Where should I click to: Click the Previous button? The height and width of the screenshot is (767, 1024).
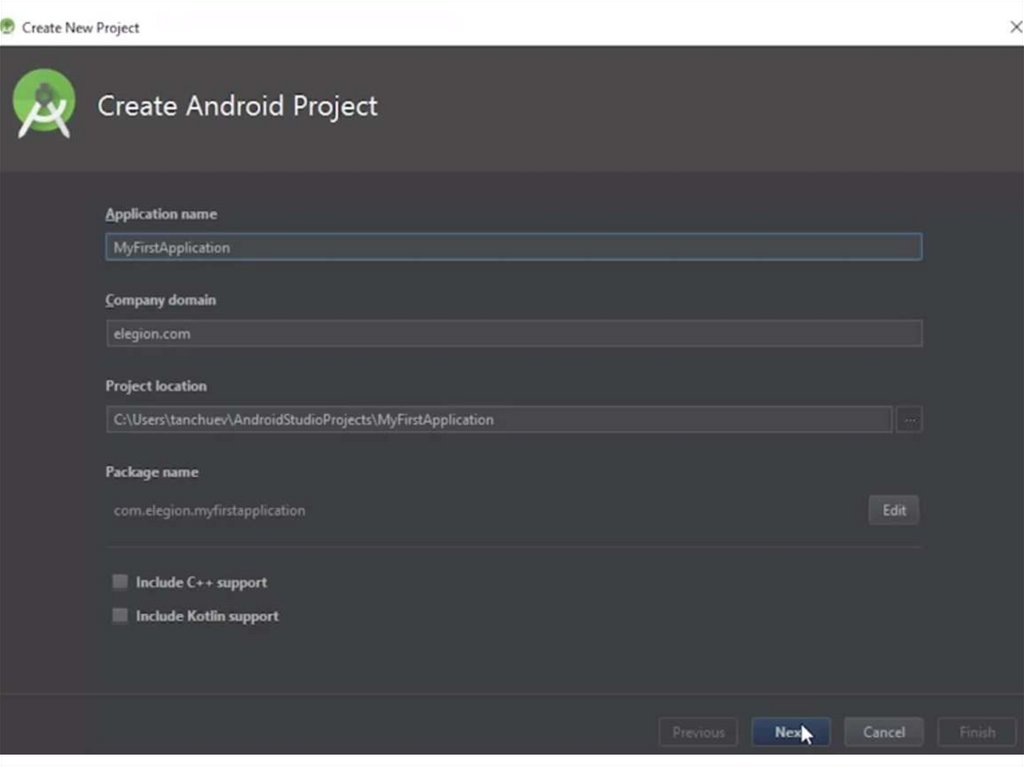pos(698,732)
